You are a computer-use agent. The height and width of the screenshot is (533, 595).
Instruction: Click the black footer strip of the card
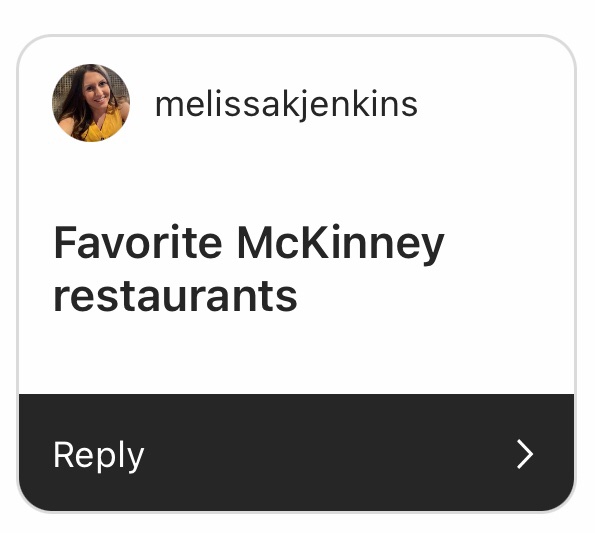[x=296, y=453]
